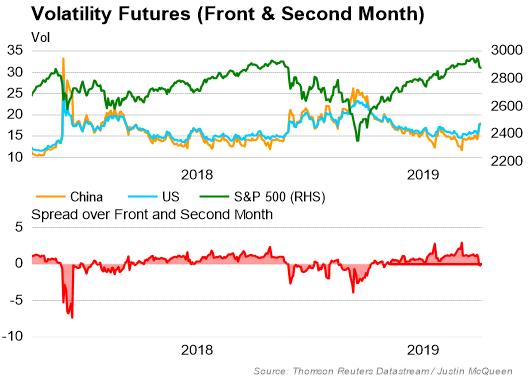Click the 2200 value on right axis
This screenshot has width=529, height=378.
click(506, 161)
